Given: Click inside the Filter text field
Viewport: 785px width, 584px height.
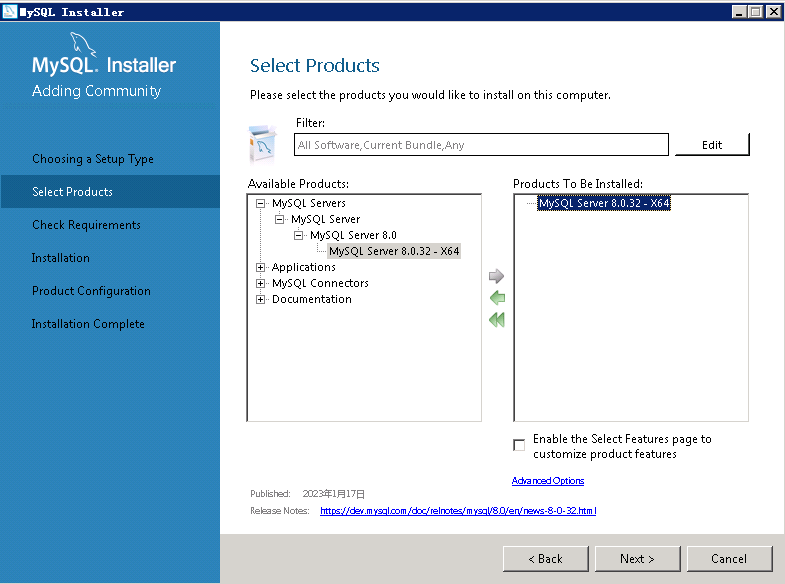Looking at the screenshot, I should tap(481, 145).
